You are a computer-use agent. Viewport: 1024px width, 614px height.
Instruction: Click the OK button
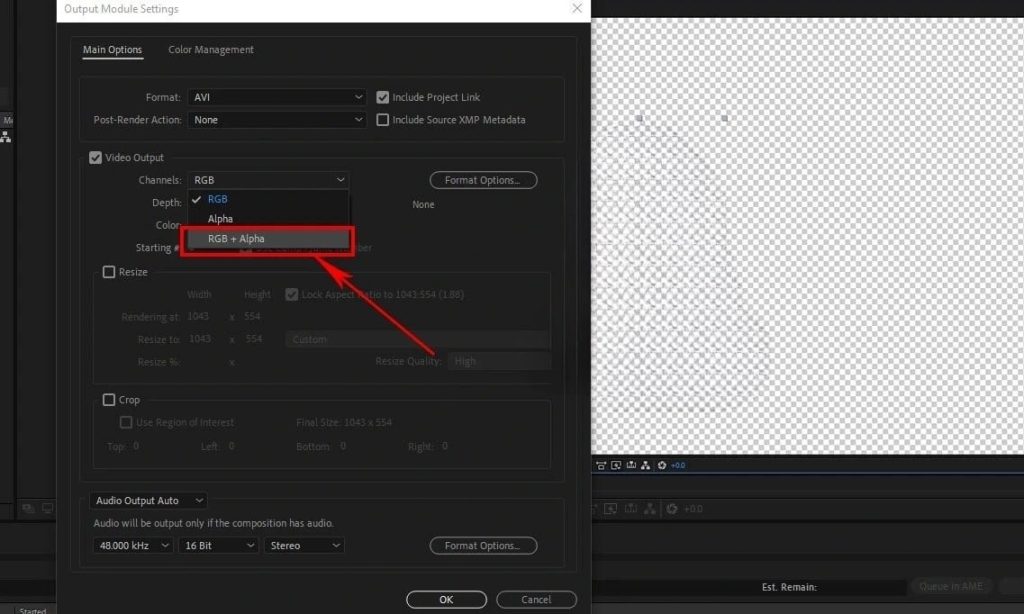pyautogui.click(x=446, y=599)
